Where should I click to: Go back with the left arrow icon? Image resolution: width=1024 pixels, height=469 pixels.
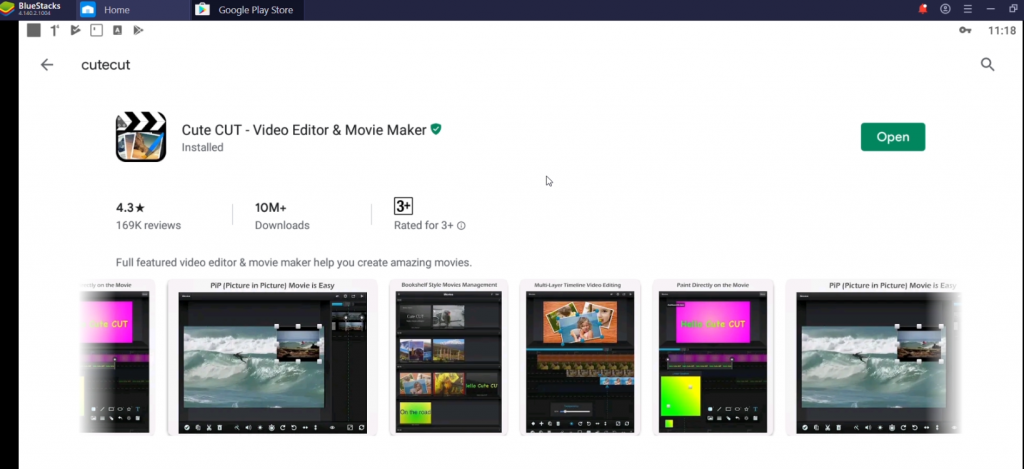tap(46, 65)
